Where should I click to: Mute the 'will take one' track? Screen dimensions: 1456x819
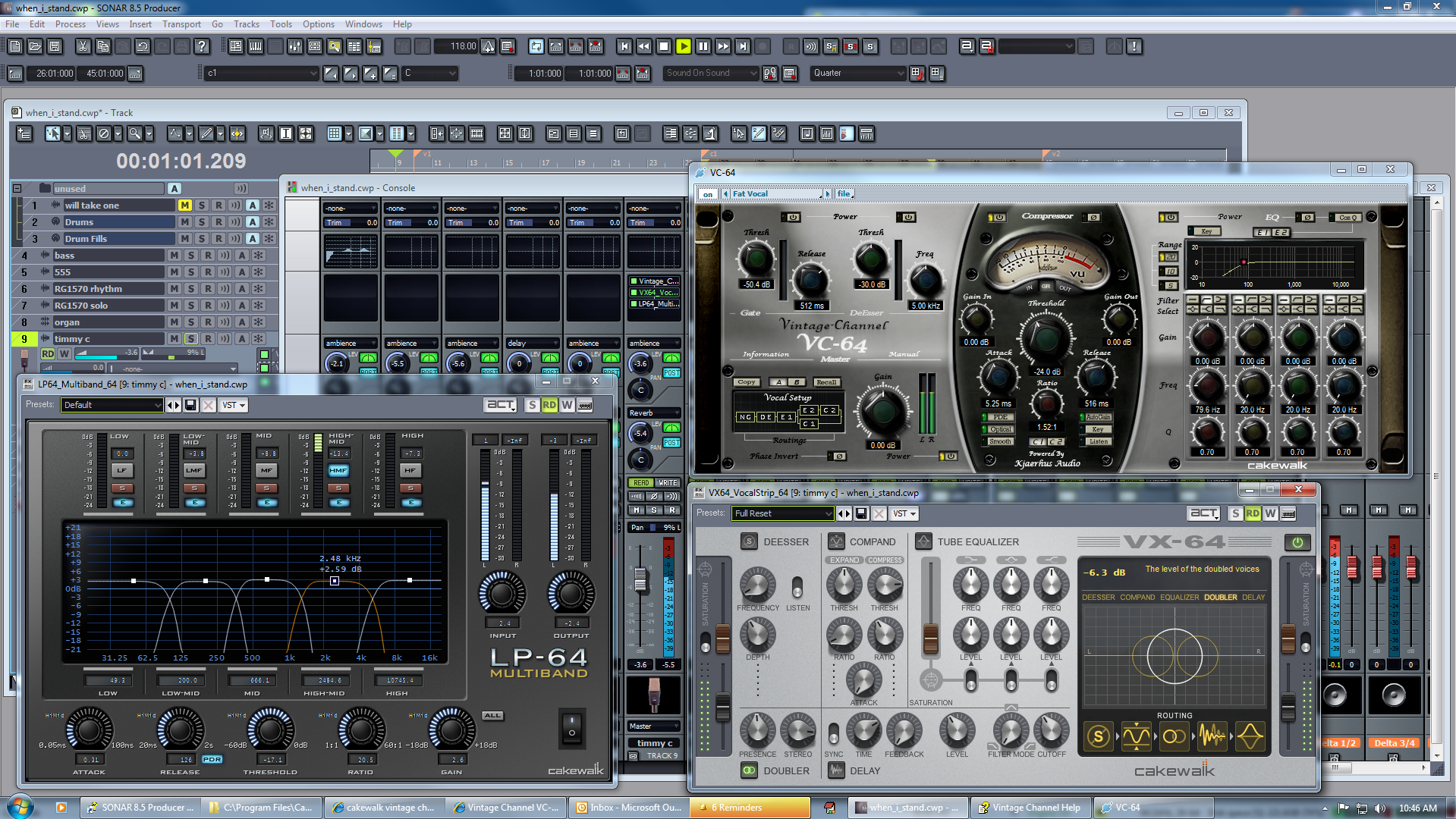coord(184,206)
